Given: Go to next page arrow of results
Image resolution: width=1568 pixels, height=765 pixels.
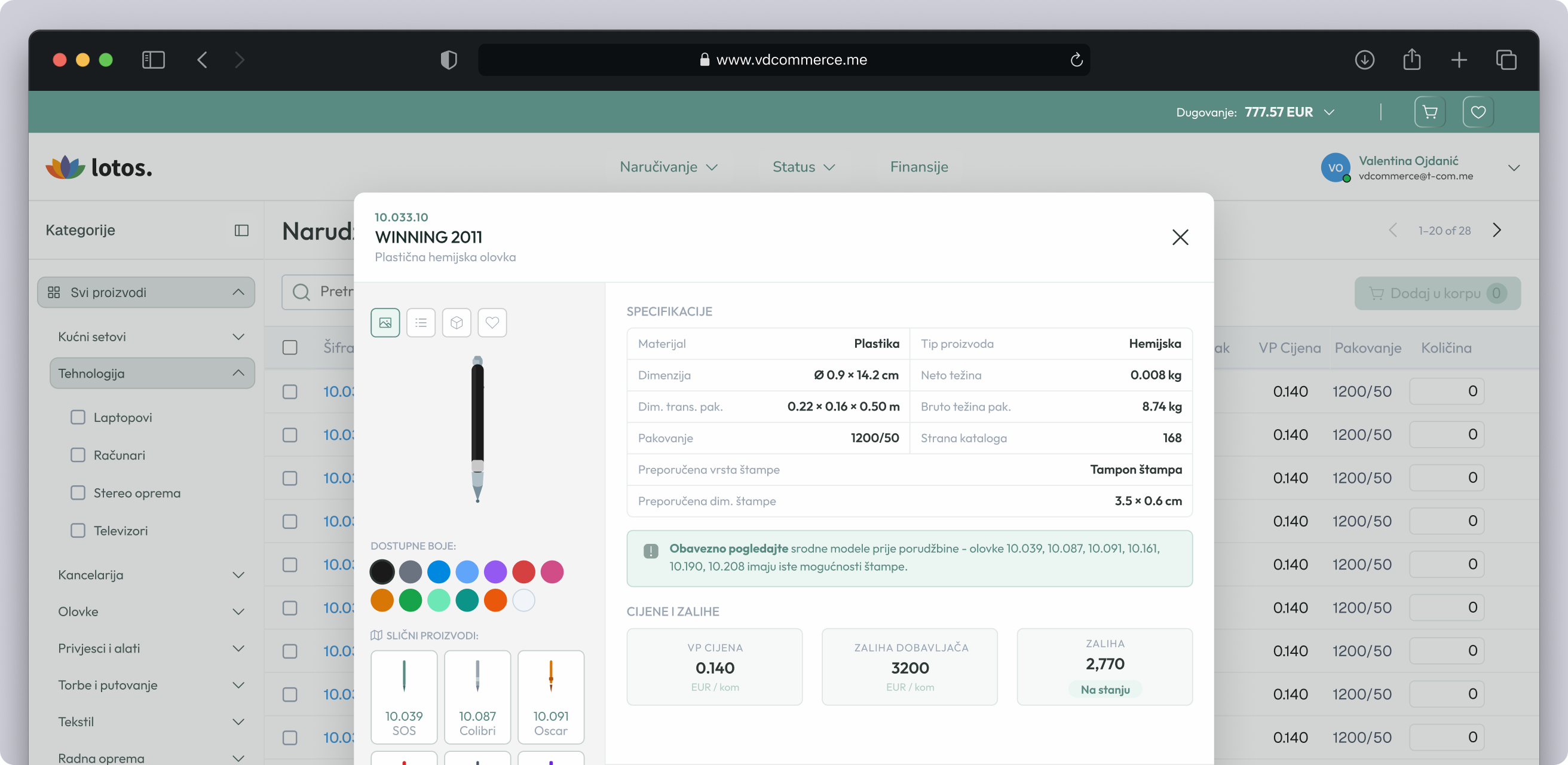Looking at the screenshot, I should 1497,230.
